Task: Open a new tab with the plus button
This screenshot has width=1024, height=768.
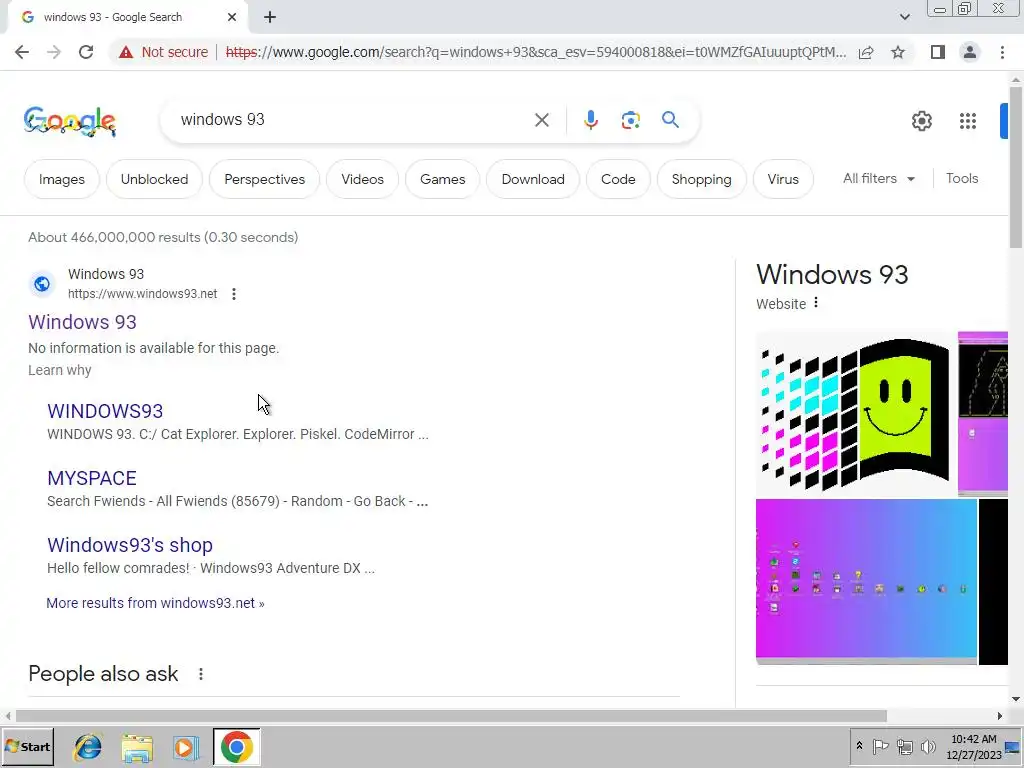Action: 270,17
